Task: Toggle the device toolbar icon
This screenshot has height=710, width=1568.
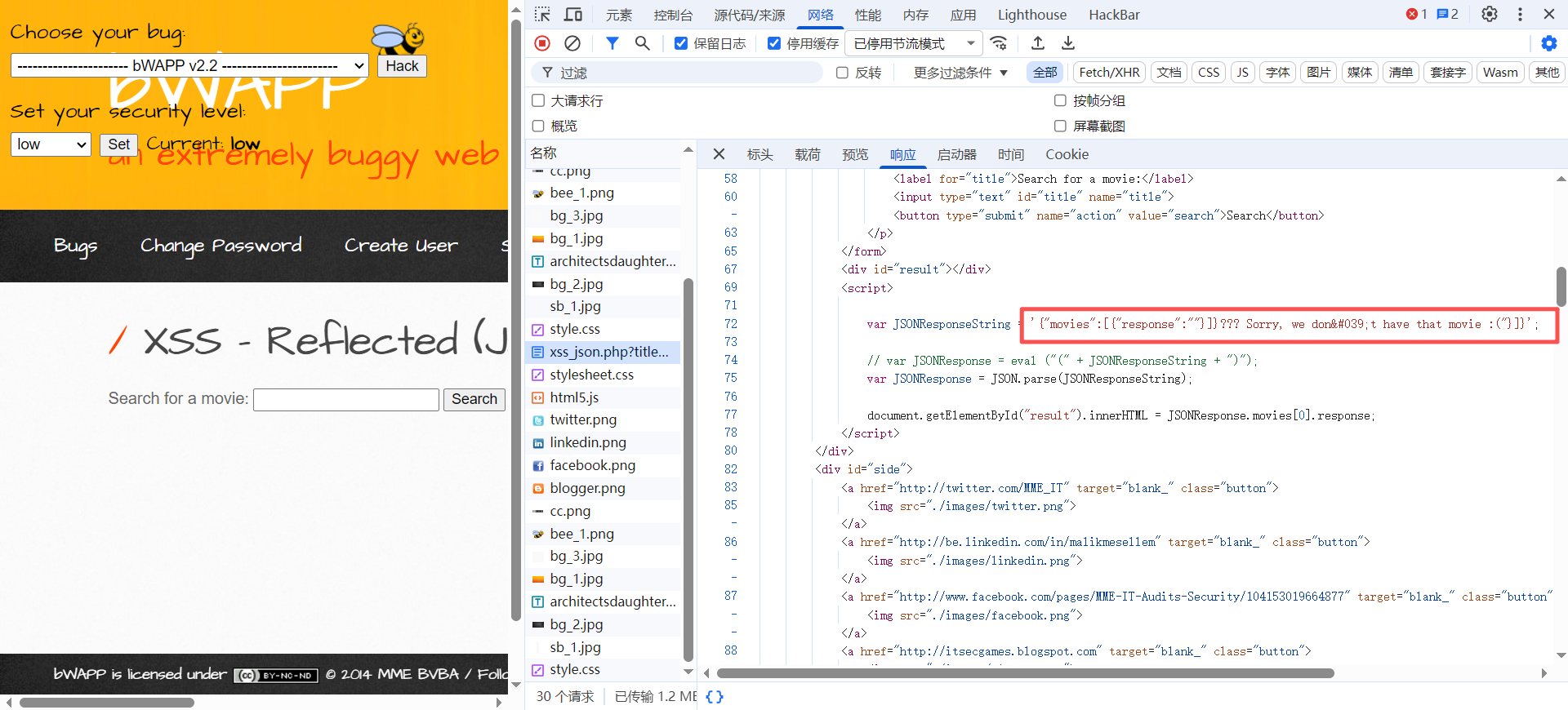Action: tap(573, 15)
